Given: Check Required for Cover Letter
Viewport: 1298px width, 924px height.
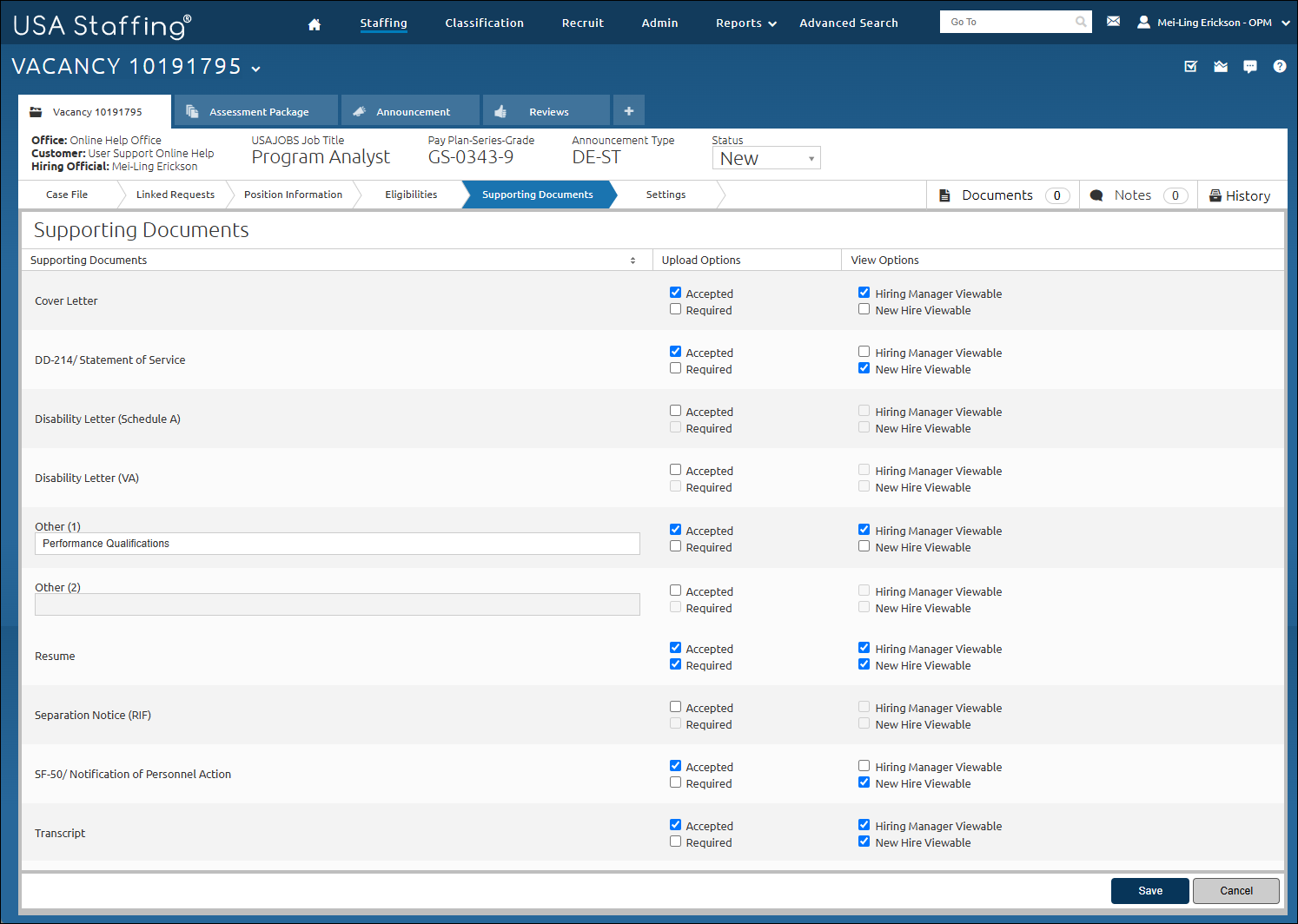Looking at the screenshot, I should tap(675, 309).
